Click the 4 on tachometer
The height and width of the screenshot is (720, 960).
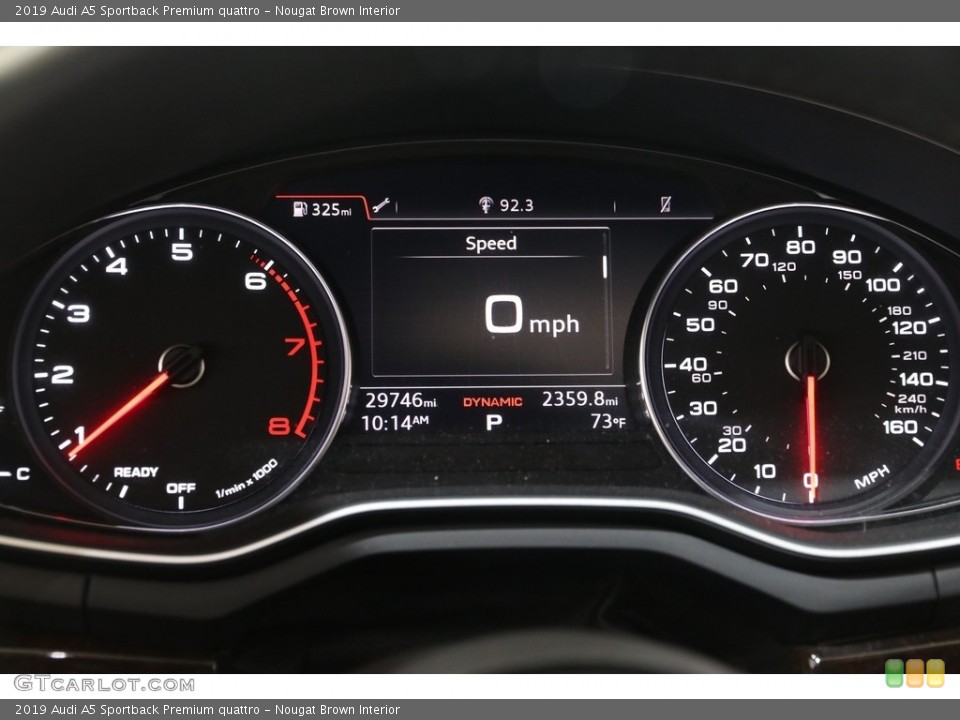click(116, 266)
